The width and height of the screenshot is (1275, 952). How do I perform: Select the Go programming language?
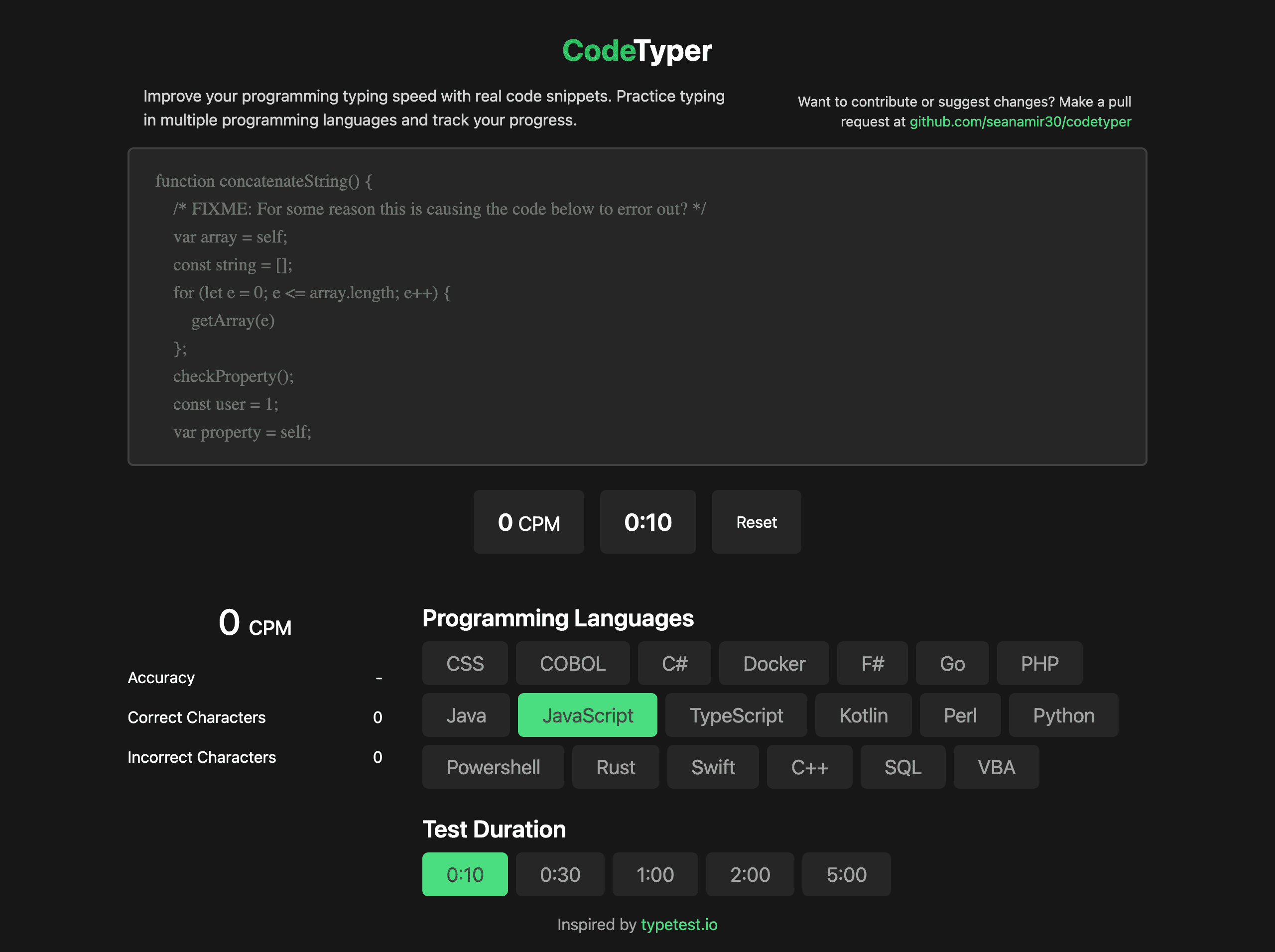tap(952, 663)
